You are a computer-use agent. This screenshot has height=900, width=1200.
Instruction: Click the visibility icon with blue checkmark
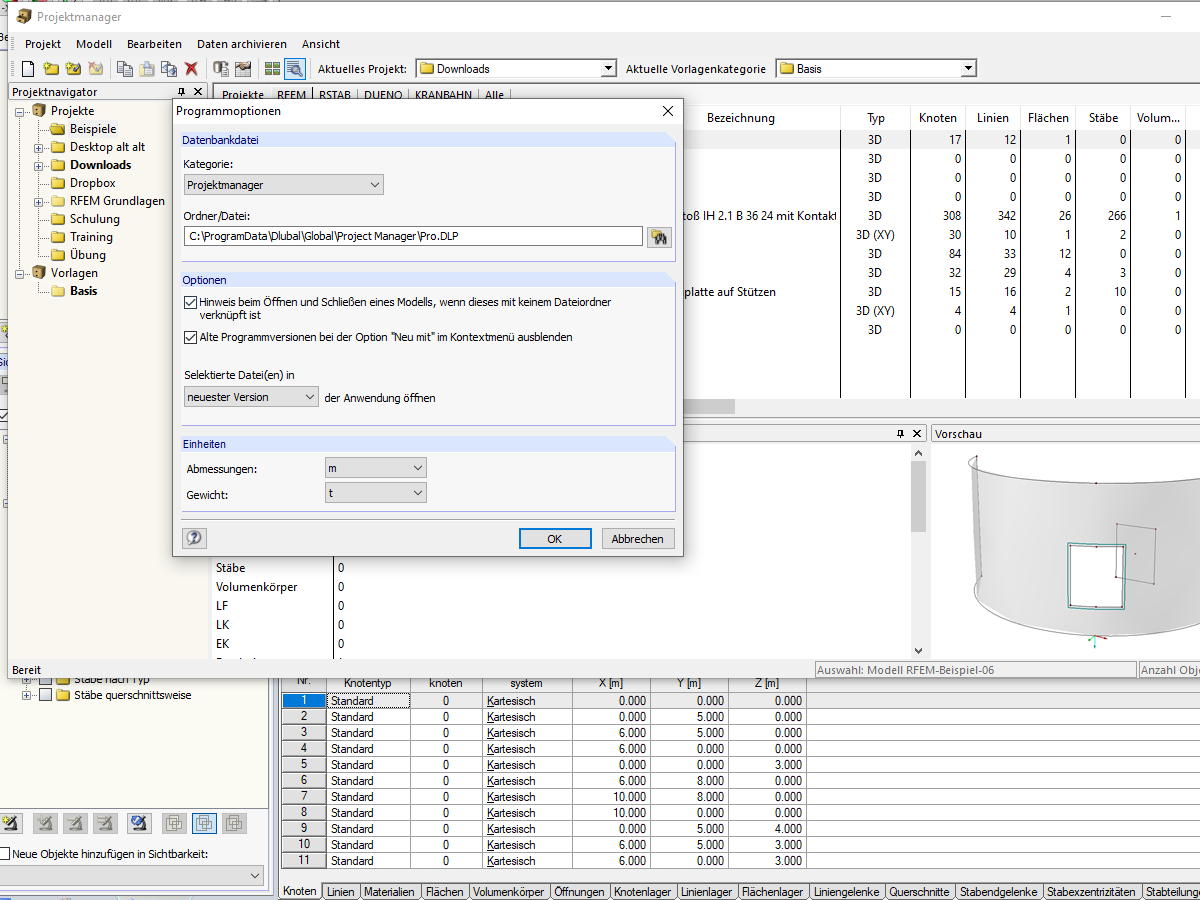coord(139,823)
